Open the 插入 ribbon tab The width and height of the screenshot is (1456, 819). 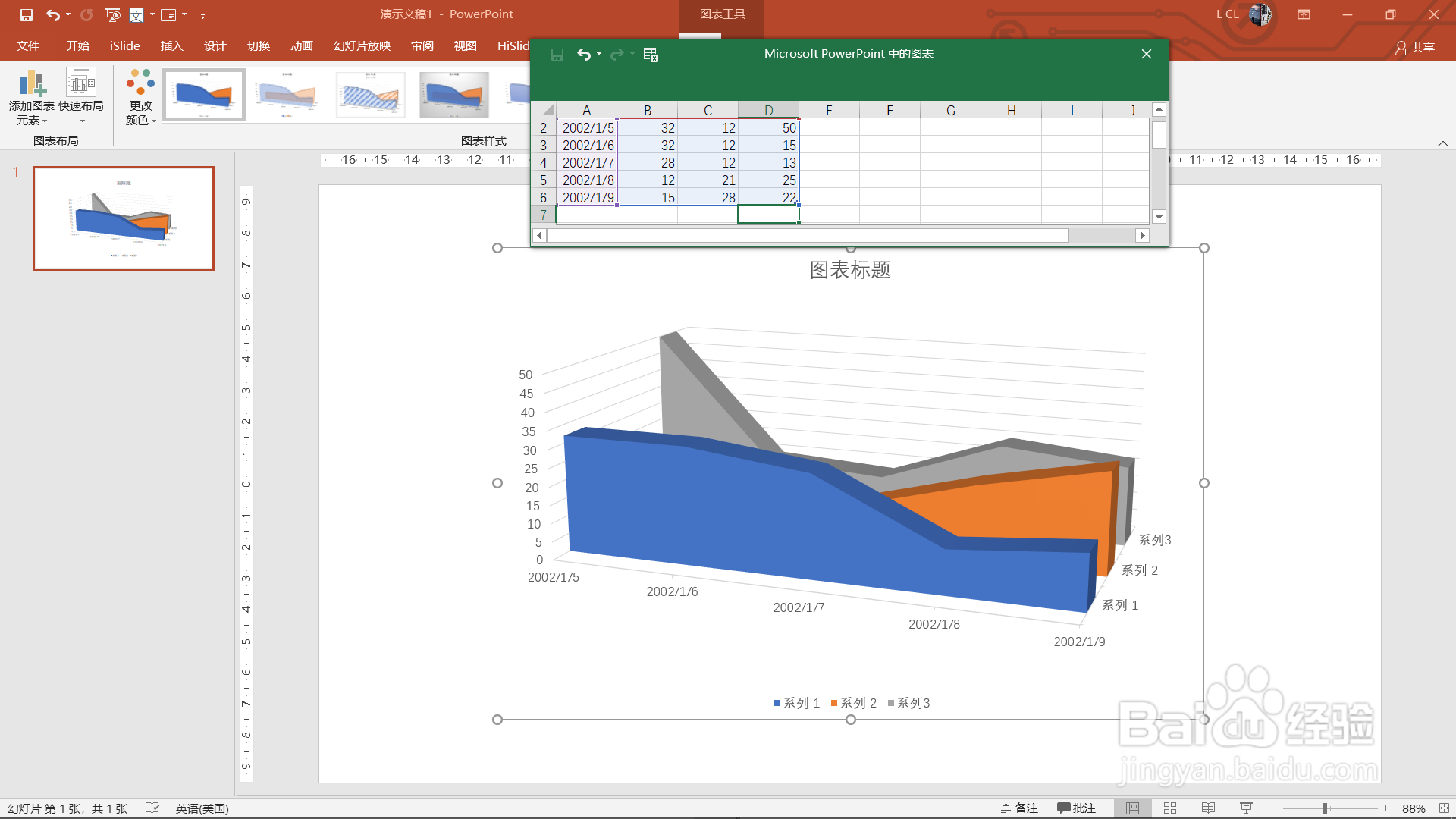click(x=171, y=46)
